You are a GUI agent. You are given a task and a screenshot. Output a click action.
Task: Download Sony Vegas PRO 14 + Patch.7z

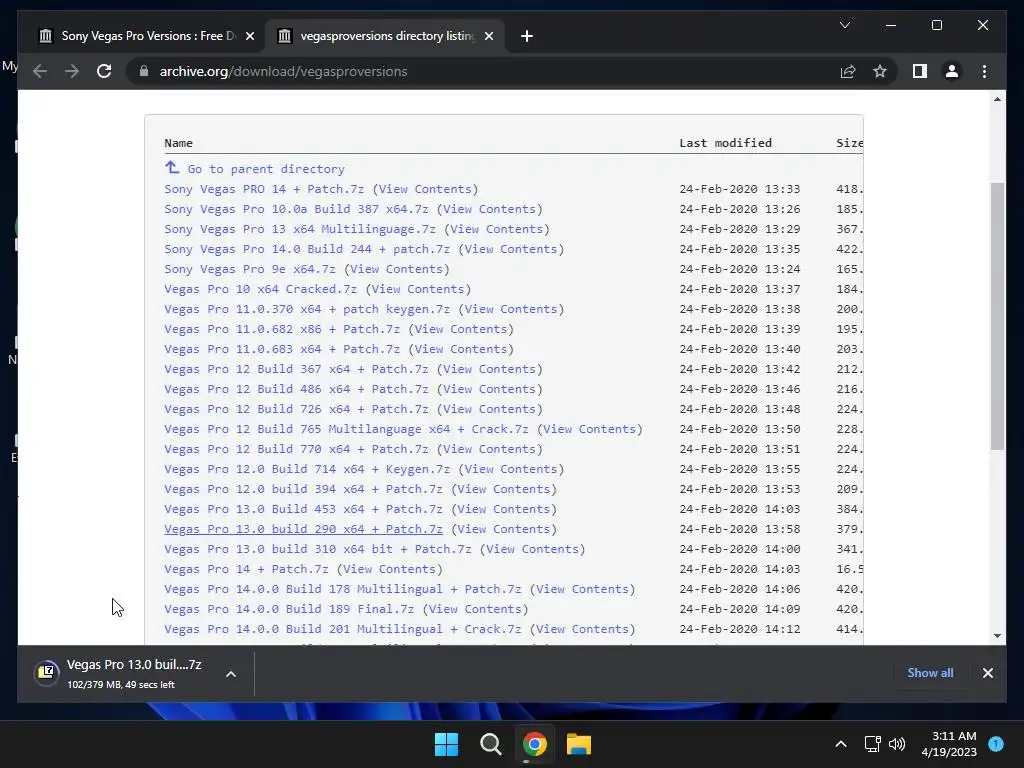[264, 189]
